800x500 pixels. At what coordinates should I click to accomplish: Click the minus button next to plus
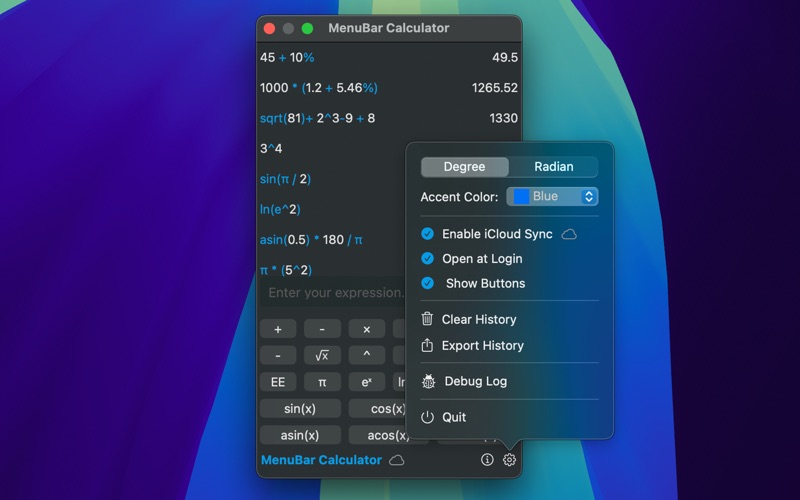click(x=322, y=329)
